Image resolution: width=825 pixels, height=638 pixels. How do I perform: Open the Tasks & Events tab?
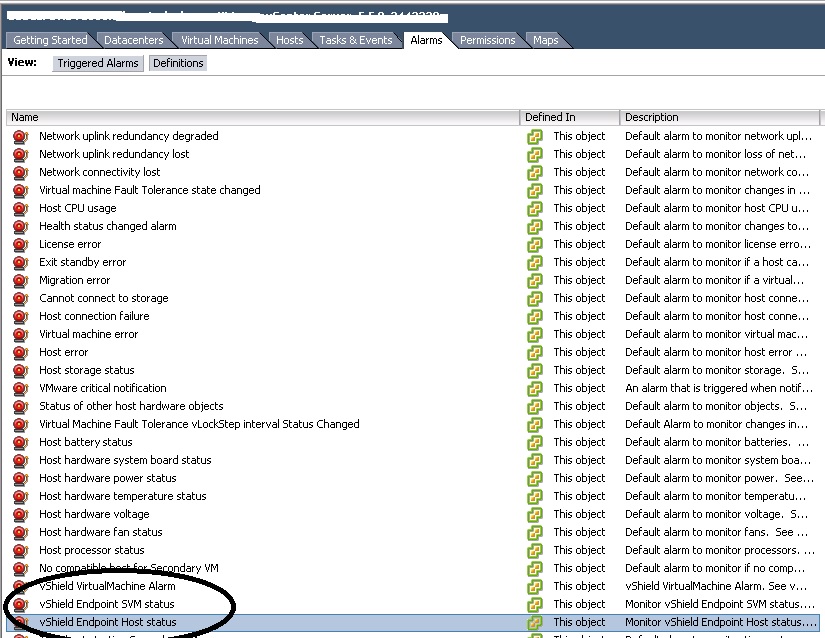pos(355,40)
